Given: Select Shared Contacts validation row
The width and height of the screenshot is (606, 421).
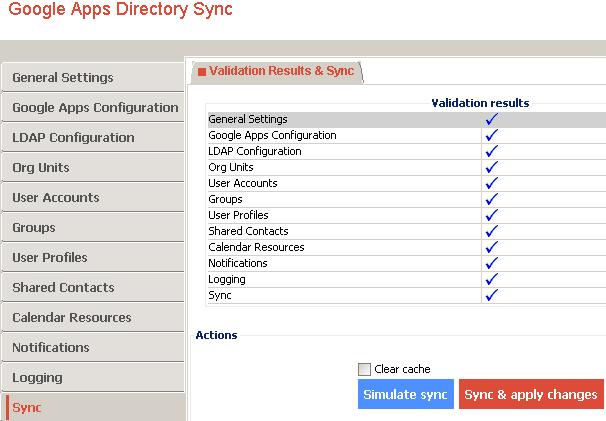Looking at the screenshot, I should [x=407, y=231].
